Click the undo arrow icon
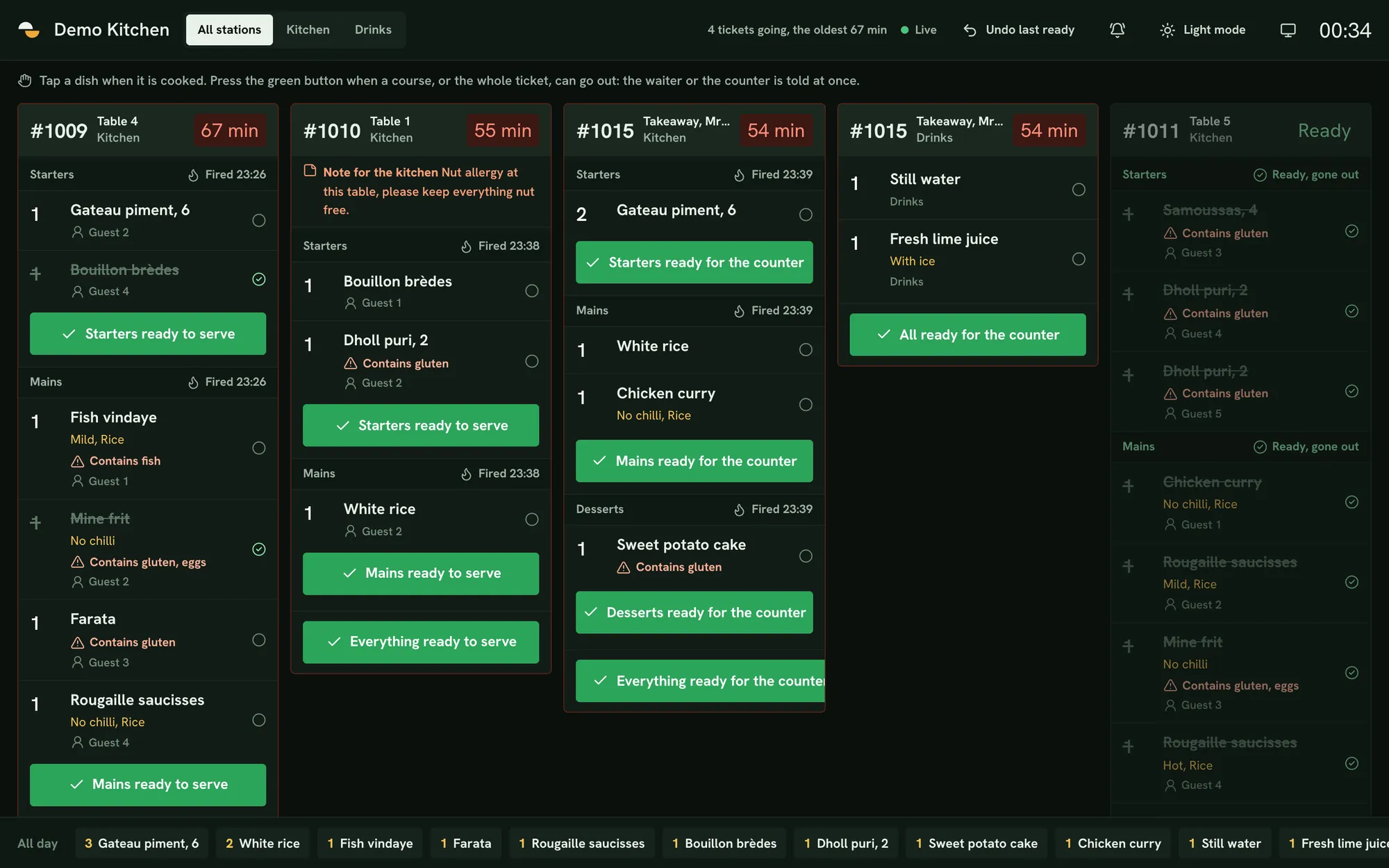The image size is (1389, 868). (x=970, y=30)
